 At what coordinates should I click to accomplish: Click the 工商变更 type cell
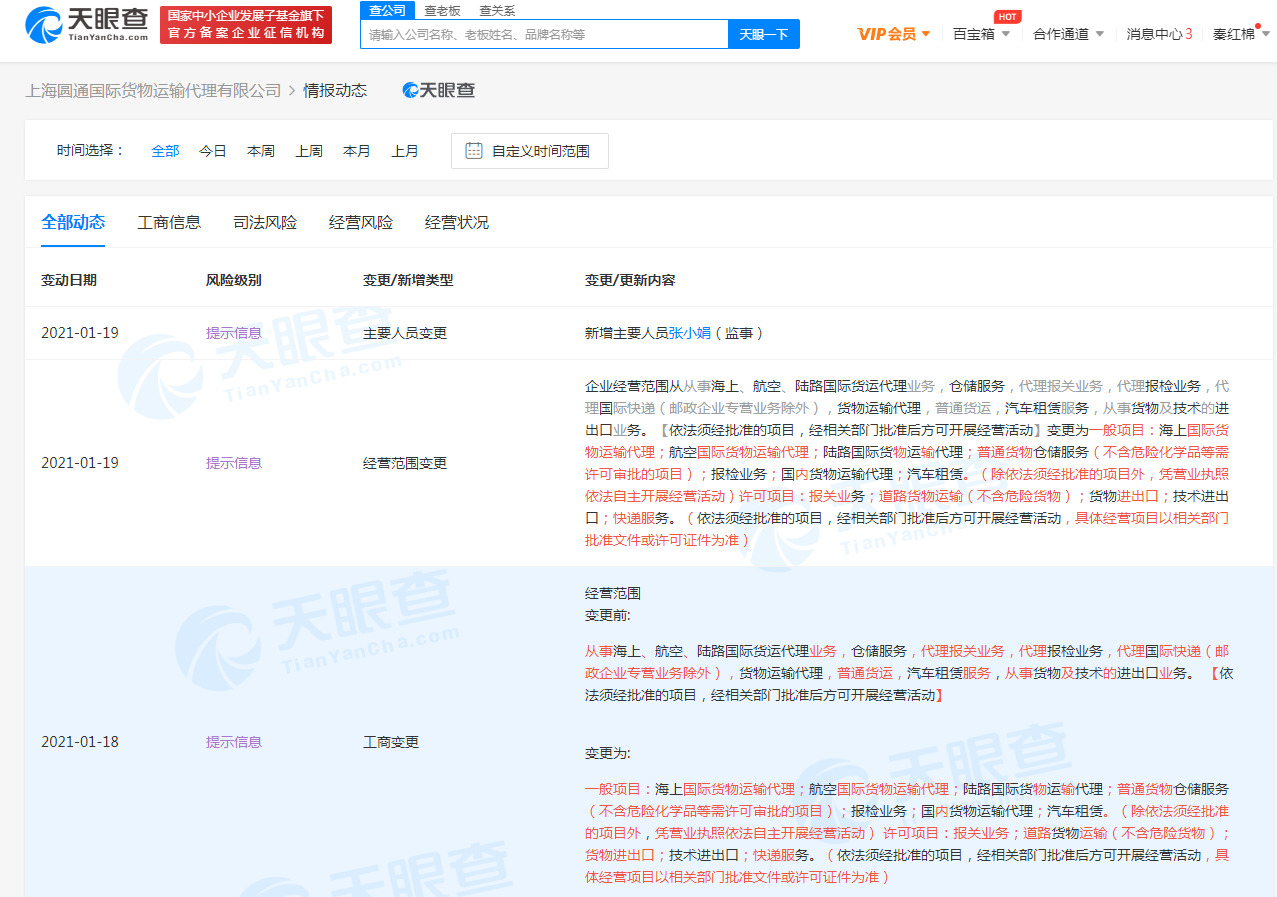click(391, 742)
